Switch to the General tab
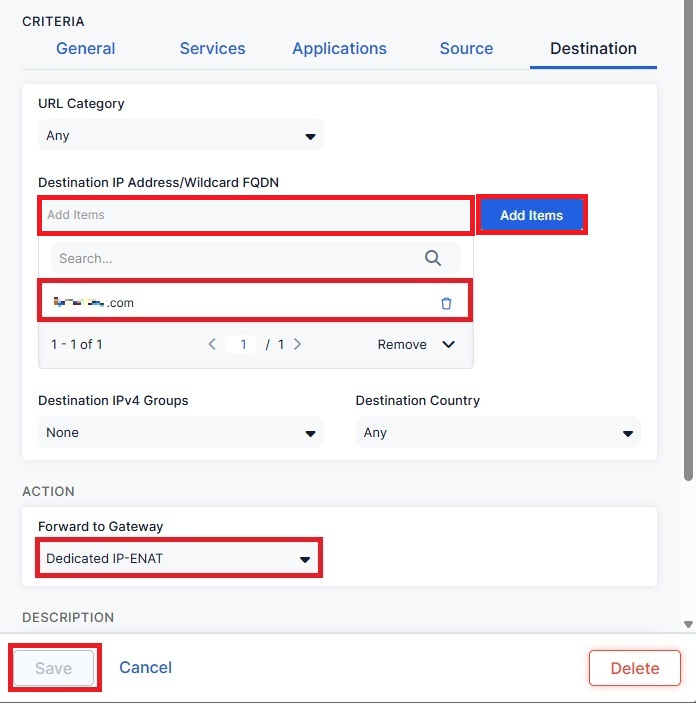Viewport: 696px width, 703px height. [x=85, y=48]
